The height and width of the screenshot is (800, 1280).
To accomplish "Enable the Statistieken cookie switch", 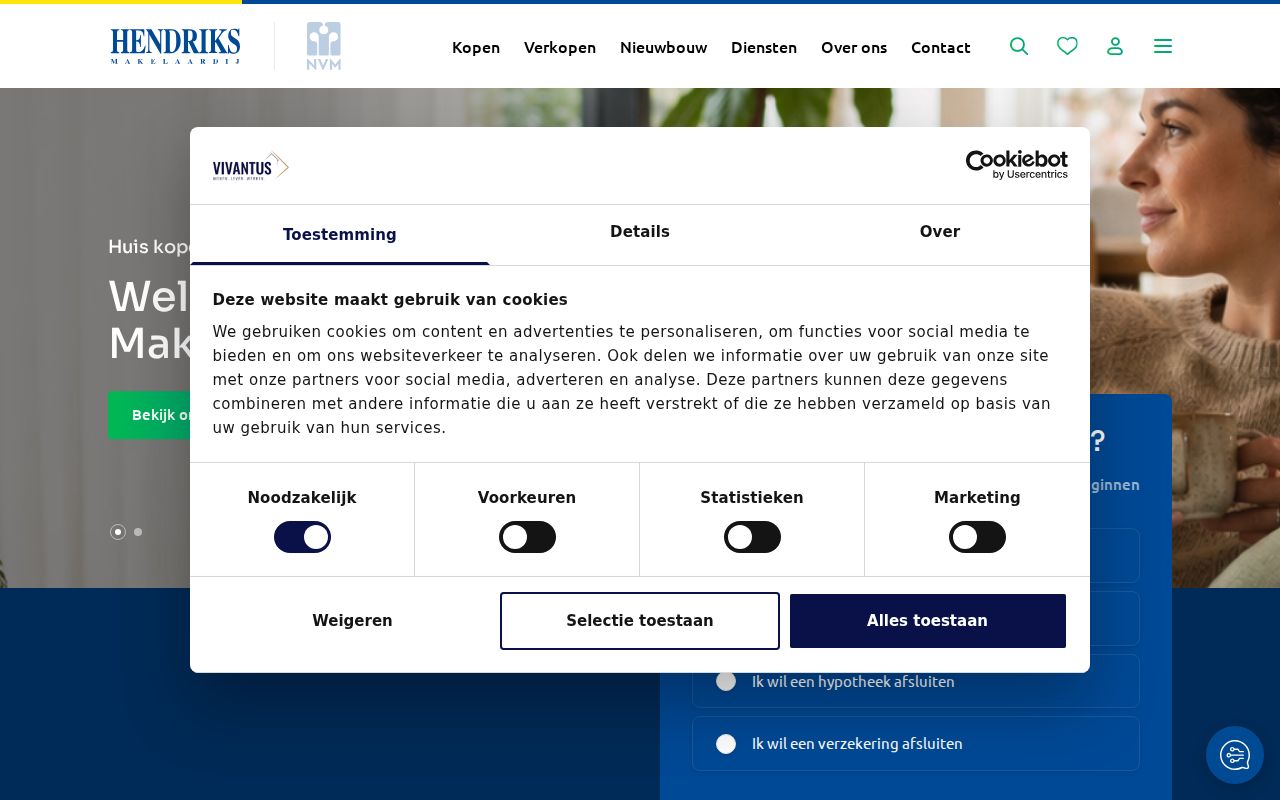I will pos(752,537).
